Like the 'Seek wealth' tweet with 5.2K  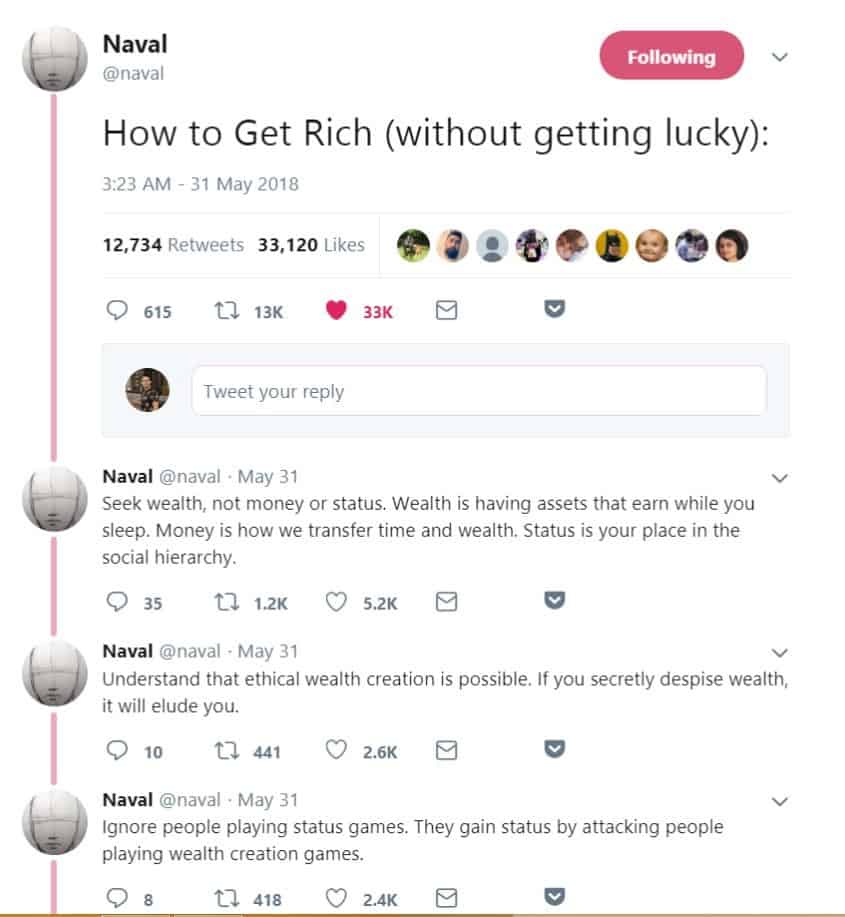336,601
